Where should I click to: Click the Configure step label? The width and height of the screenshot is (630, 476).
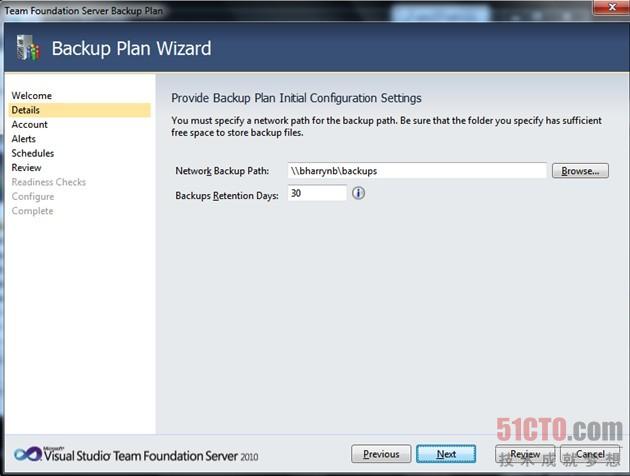[x=33, y=197]
